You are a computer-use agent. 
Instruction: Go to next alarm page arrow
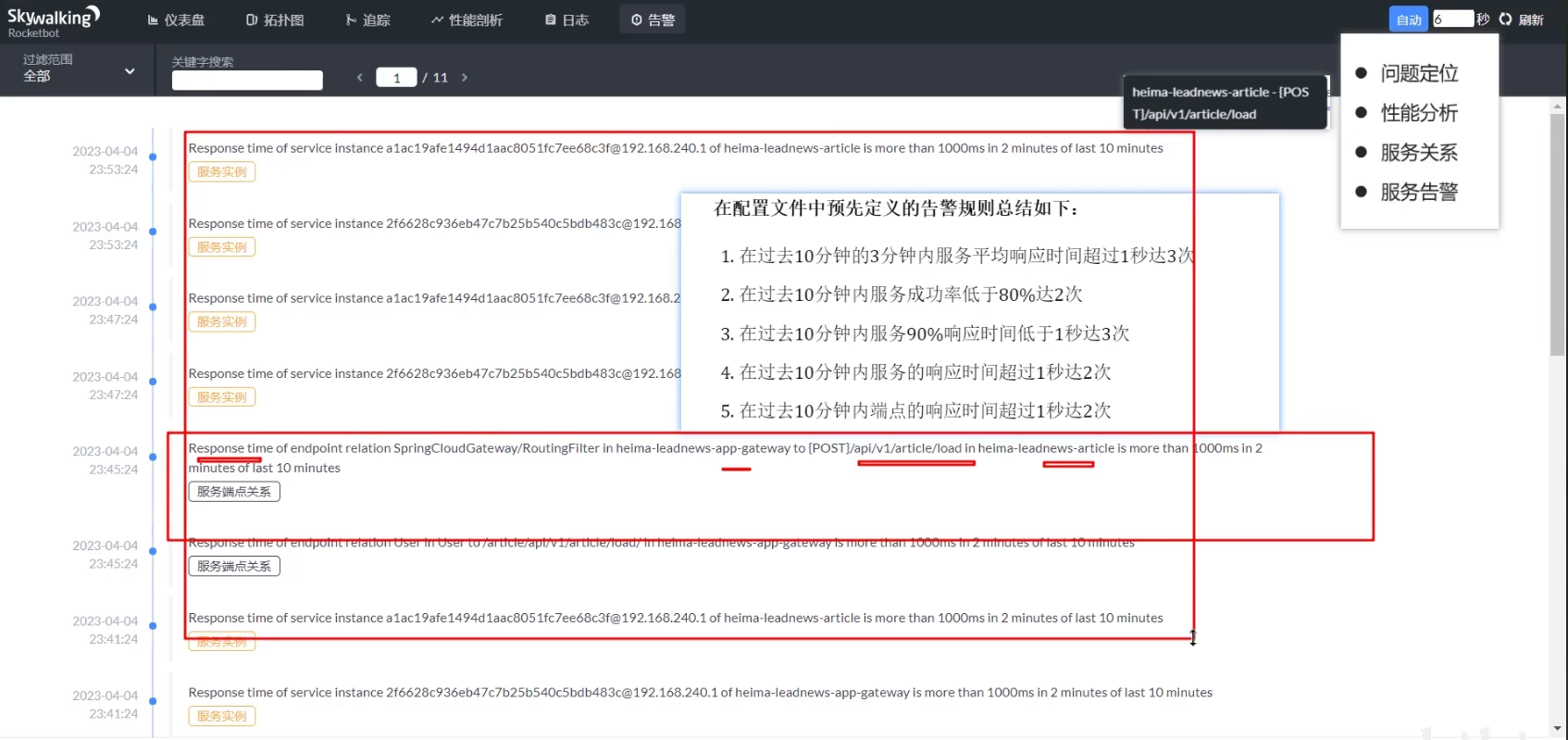pos(465,78)
